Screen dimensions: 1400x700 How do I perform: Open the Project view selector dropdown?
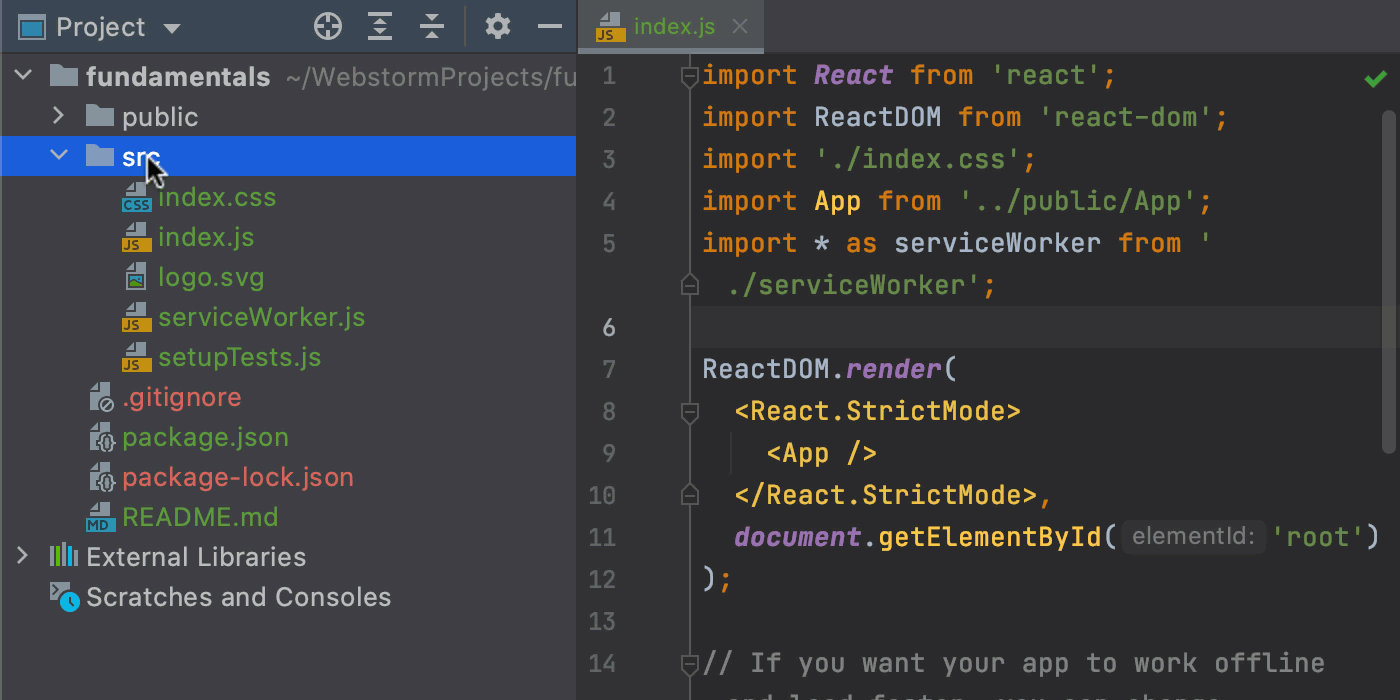[x=171, y=27]
